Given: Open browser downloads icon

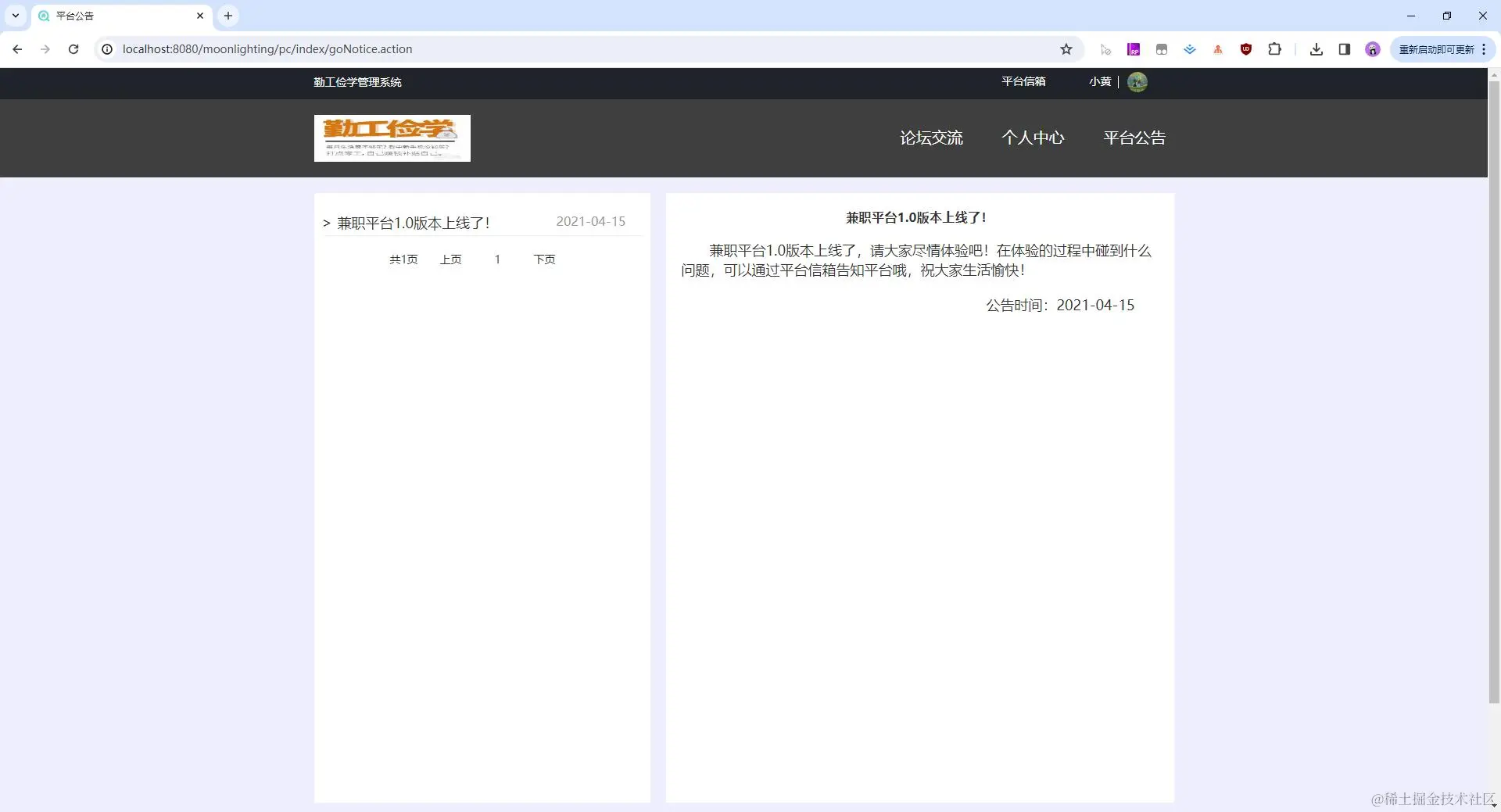Looking at the screenshot, I should (1317, 49).
